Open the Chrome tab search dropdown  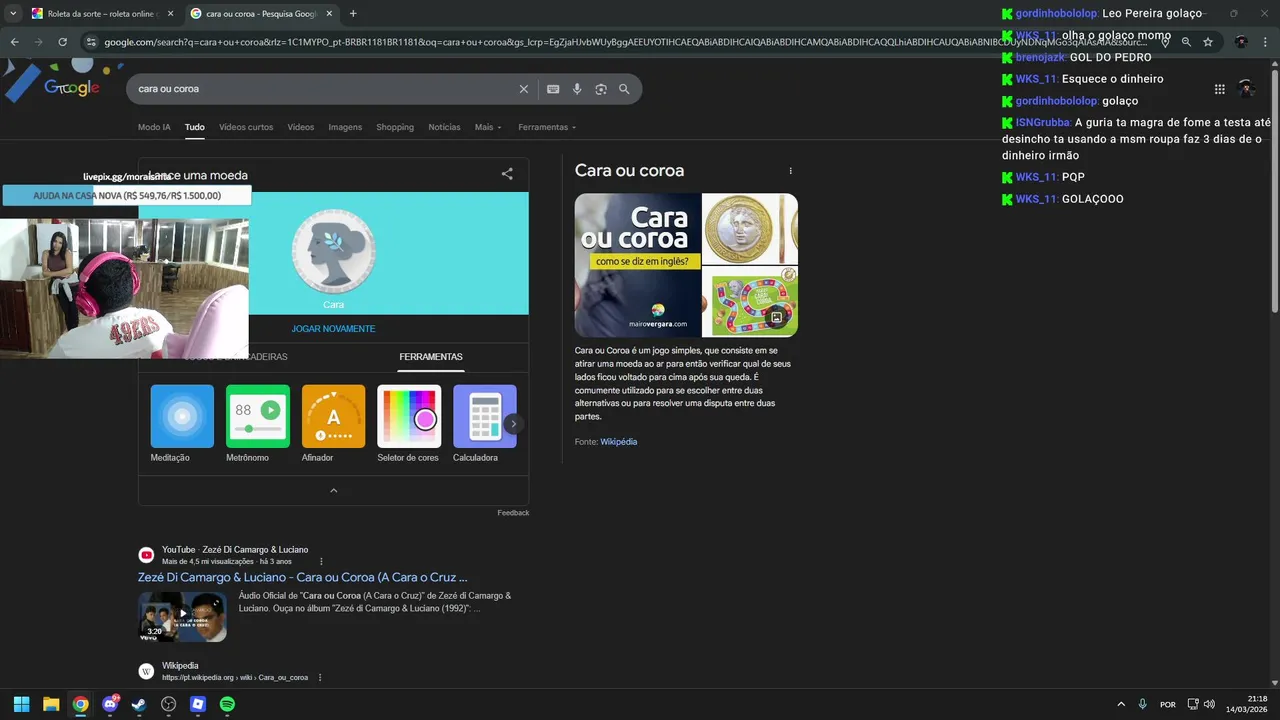(x=14, y=14)
